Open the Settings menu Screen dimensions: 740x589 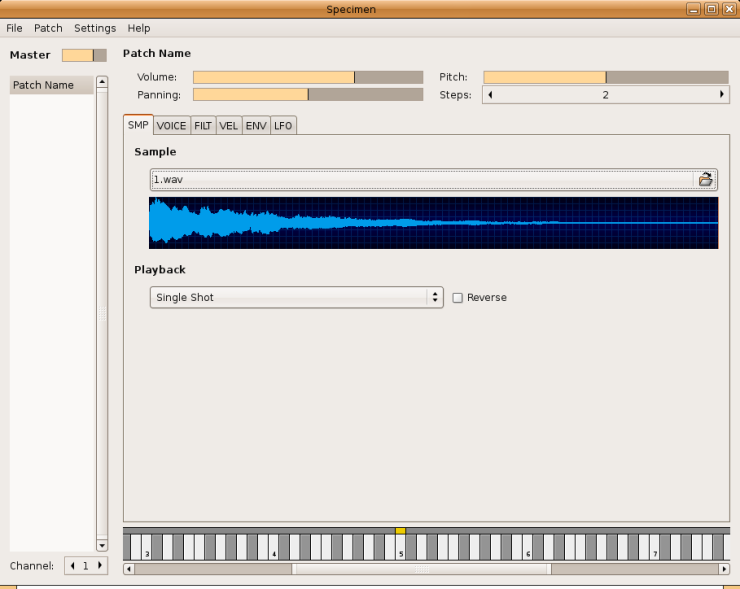[95, 28]
